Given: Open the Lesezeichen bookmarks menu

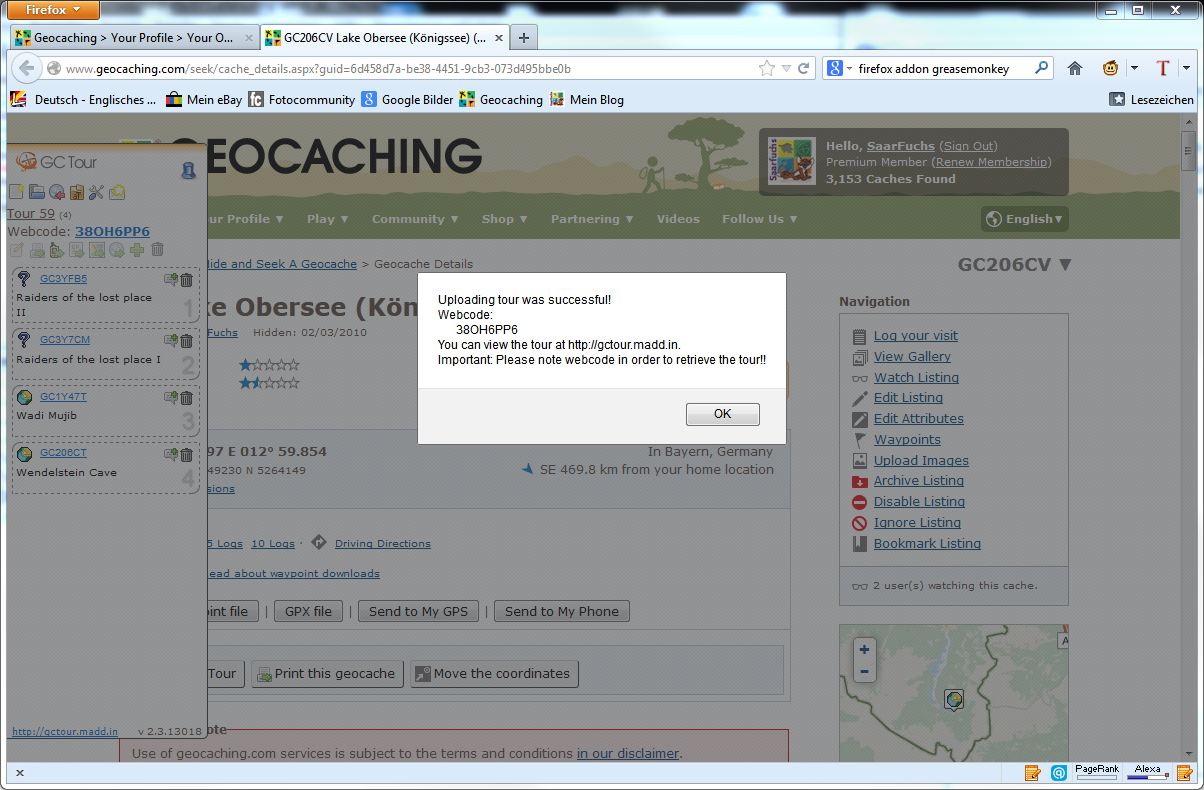Looking at the screenshot, I should (1152, 99).
